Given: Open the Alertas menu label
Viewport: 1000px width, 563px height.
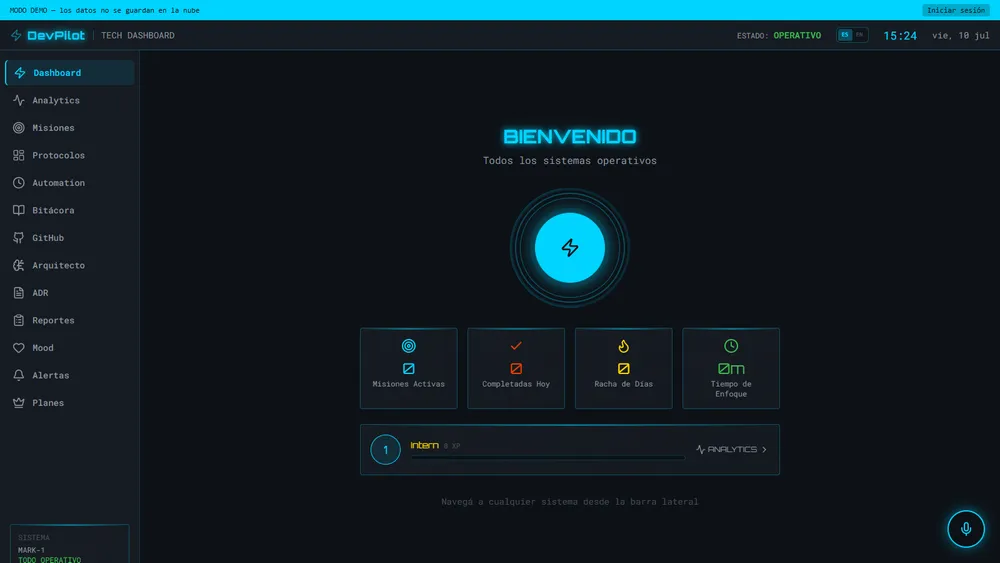Looking at the screenshot, I should (51, 375).
